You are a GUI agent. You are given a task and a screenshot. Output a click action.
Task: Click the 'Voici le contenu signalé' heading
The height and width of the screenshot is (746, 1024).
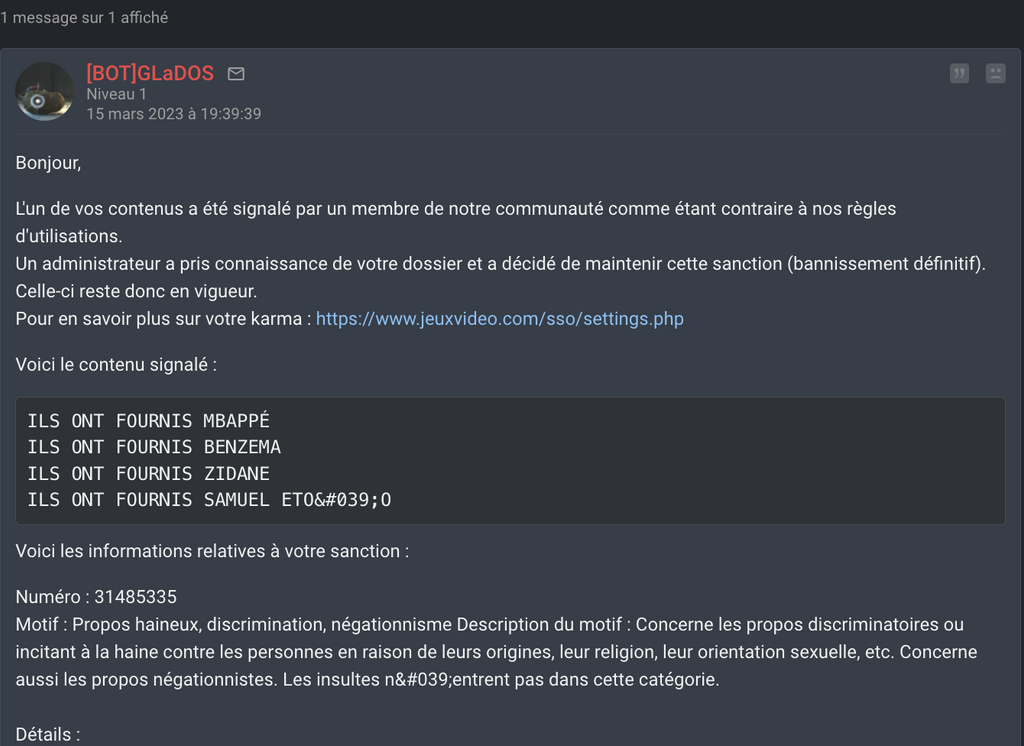[116, 365]
